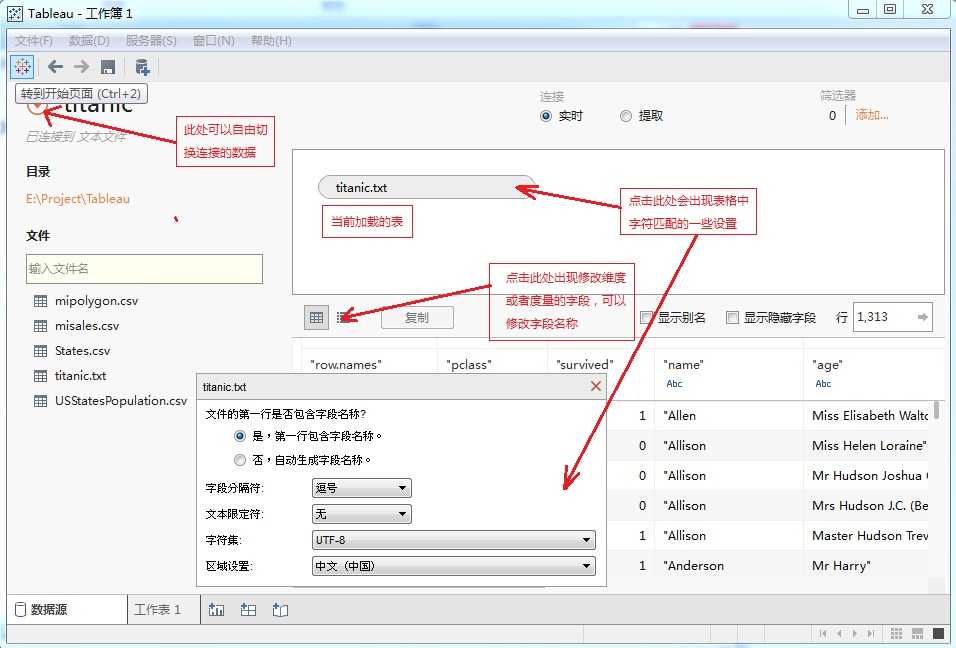Click the "row.names" column header
956x648 pixels.
click(x=346, y=365)
